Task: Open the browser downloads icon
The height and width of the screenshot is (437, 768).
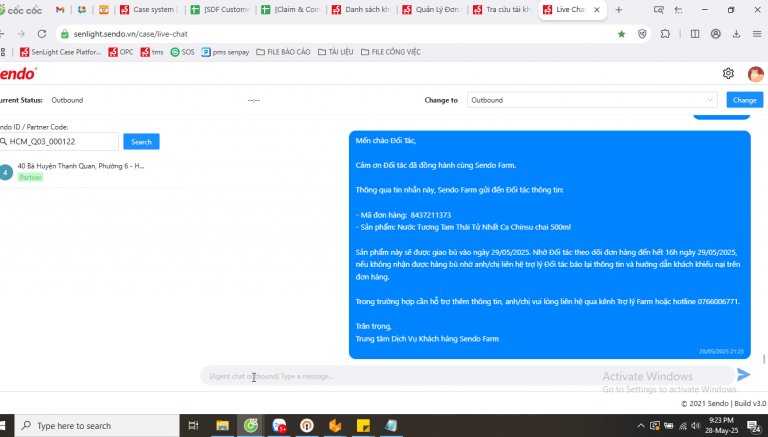Action: (x=736, y=34)
